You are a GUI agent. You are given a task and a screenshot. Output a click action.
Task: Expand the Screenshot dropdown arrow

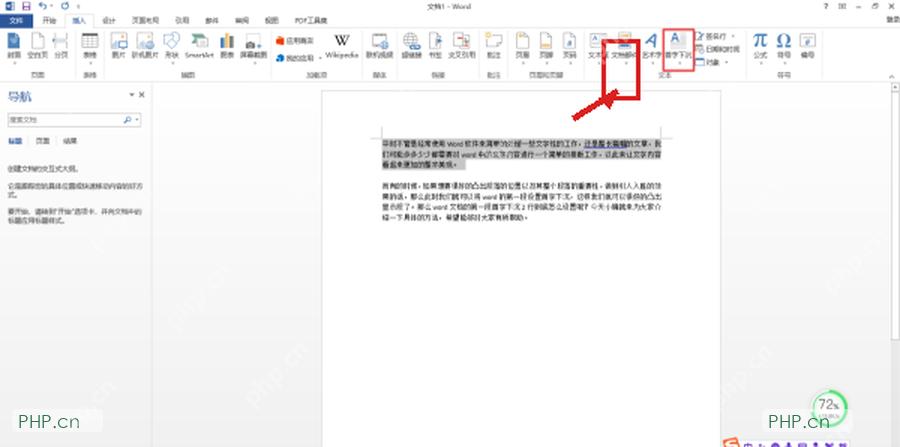coord(253,63)
